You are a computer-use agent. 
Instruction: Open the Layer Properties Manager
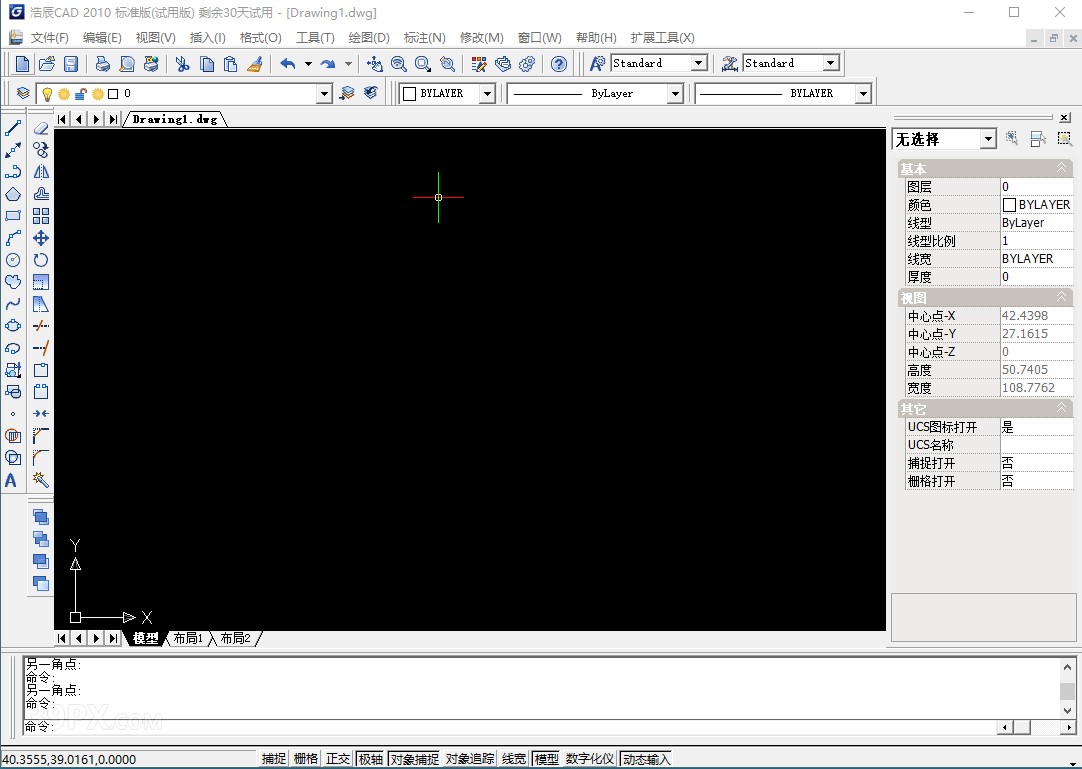(22, 91)
